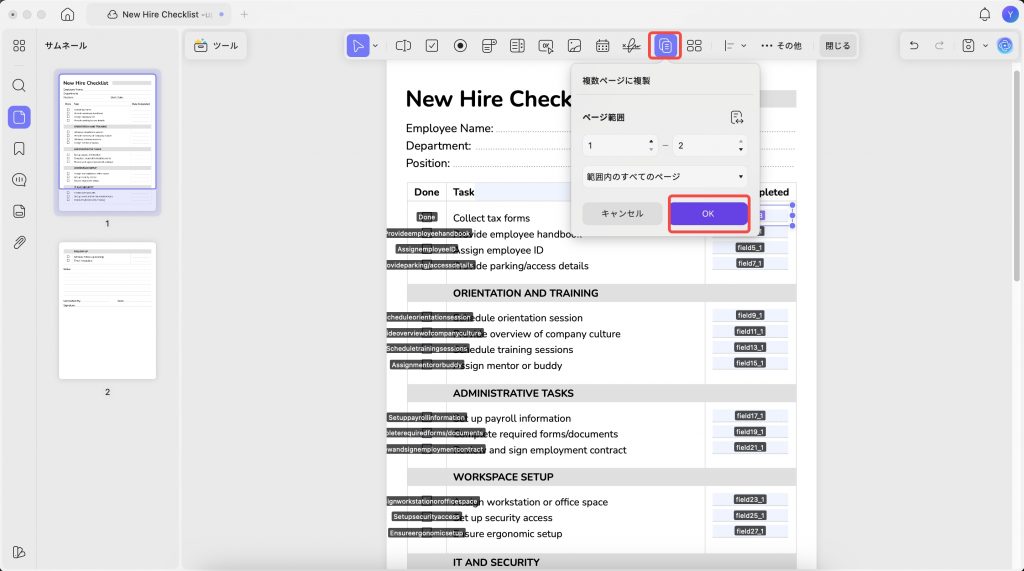Select the AssignemployeeID checkbox field
Image resolution: width=1024 pixels, height=571 pixels.
426,249
